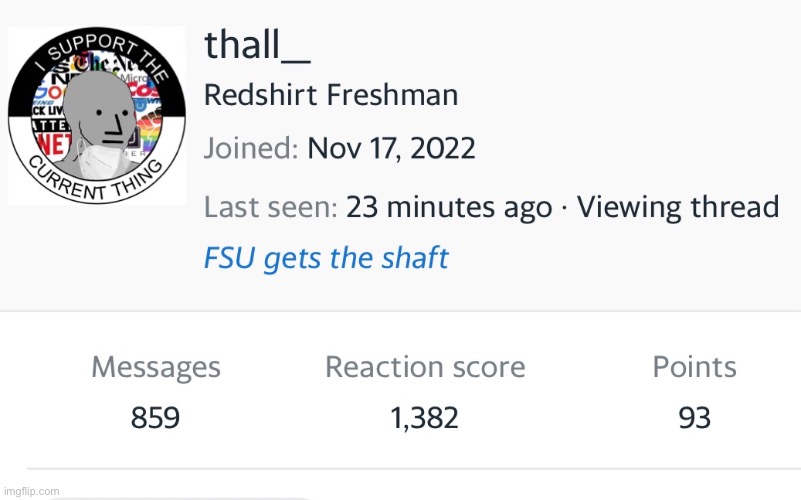This screenshot has height=500, width=801.
Task: Click the Reaction score label
Action: 425,367
